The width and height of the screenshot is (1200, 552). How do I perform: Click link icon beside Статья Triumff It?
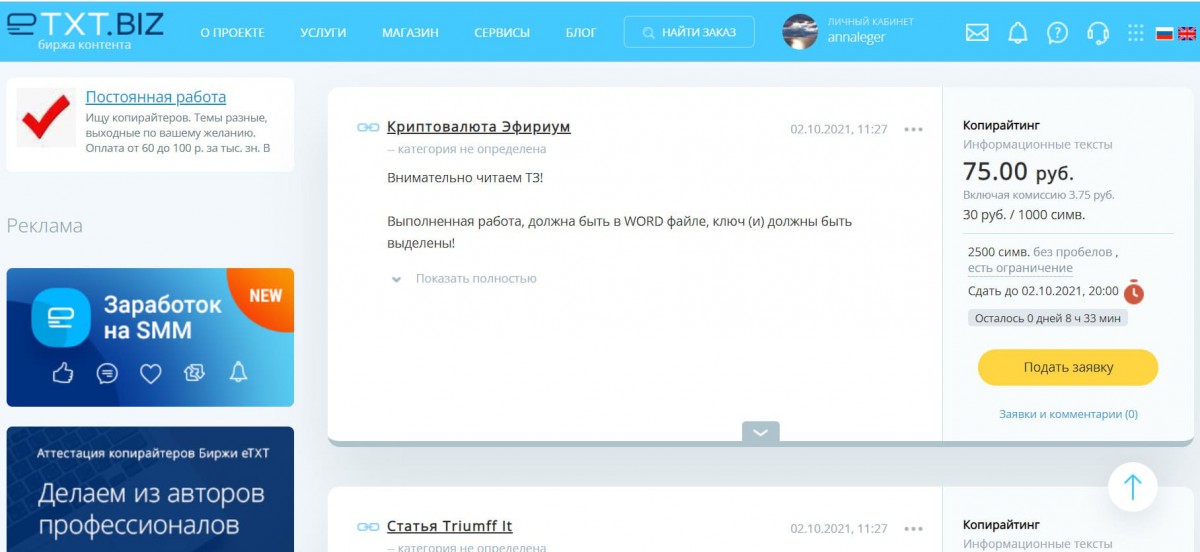pyautogui.click(x=368, y=527)
